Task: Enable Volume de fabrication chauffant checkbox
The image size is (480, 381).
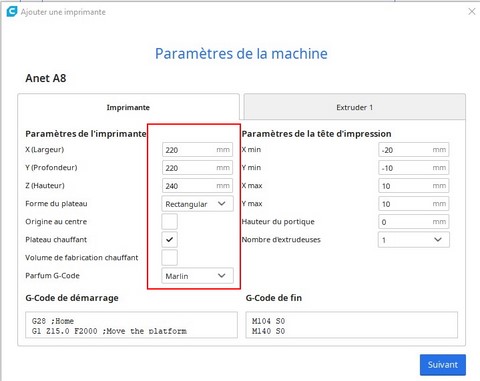Action: click(169, 258)
